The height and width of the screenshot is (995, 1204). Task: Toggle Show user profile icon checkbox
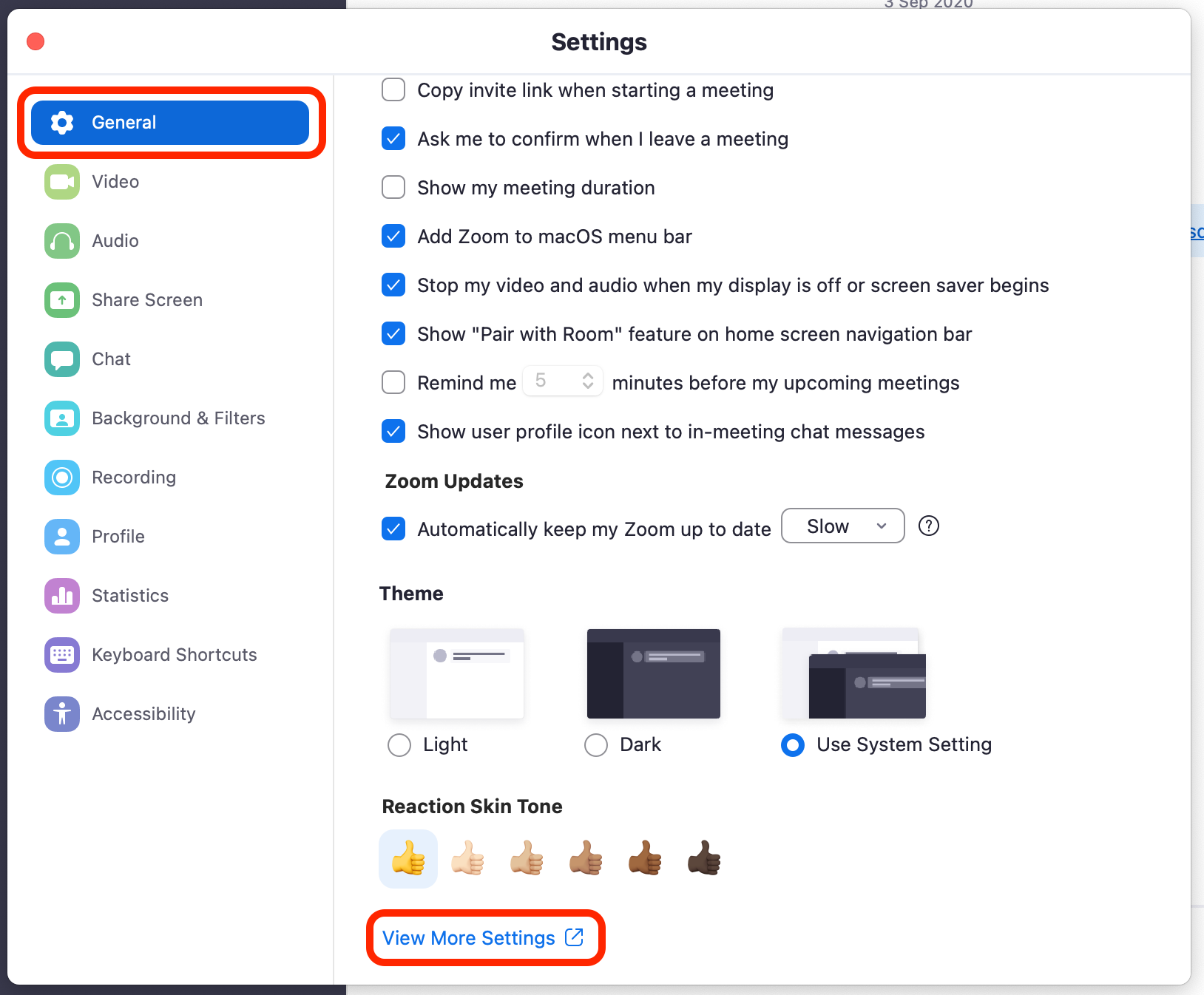click(x=393, y=432)
